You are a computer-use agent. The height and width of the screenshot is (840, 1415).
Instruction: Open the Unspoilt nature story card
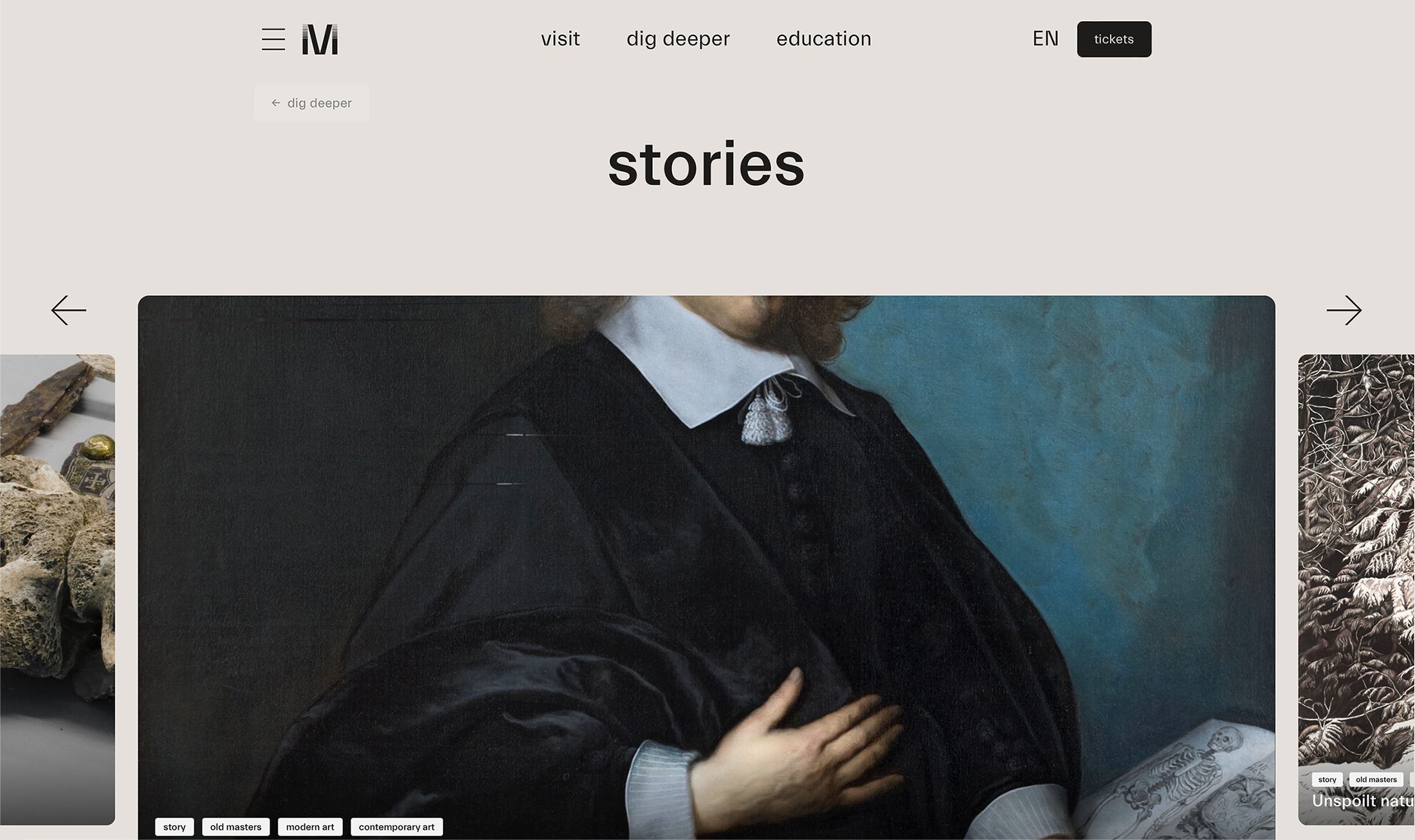pyautogui.click(x=1356, y=590)
